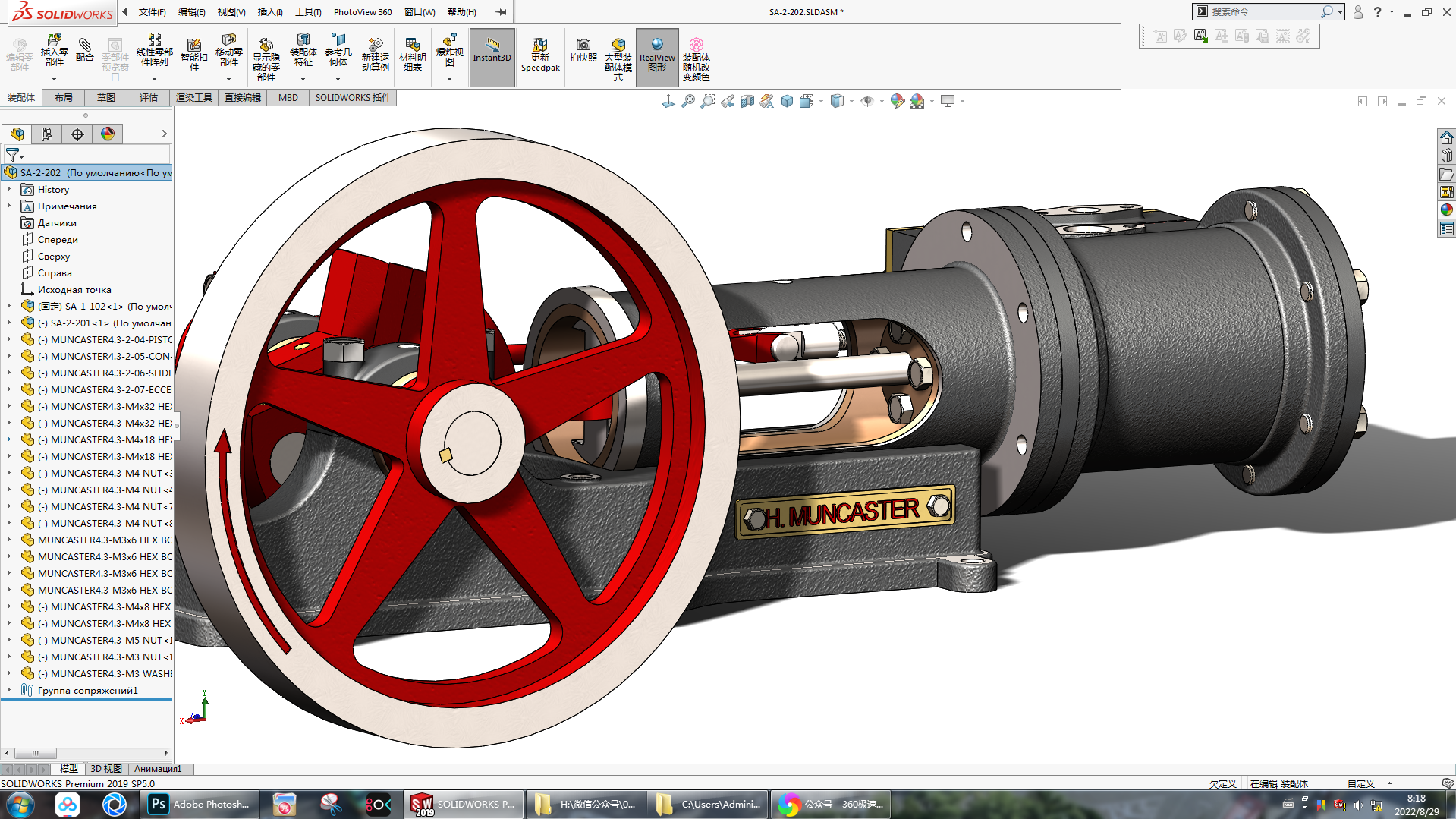Open the PhotoView 360 menu
The image size is (1456, 819).
pyautogui.click(x=363, y=12)
